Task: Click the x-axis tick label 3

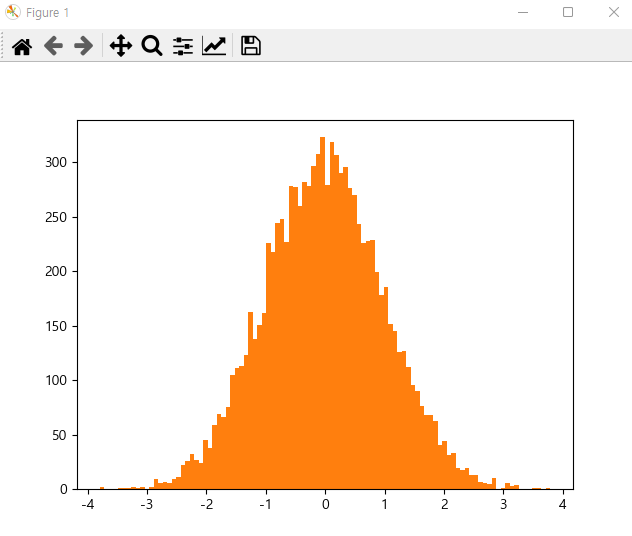Action: (503, 504)
